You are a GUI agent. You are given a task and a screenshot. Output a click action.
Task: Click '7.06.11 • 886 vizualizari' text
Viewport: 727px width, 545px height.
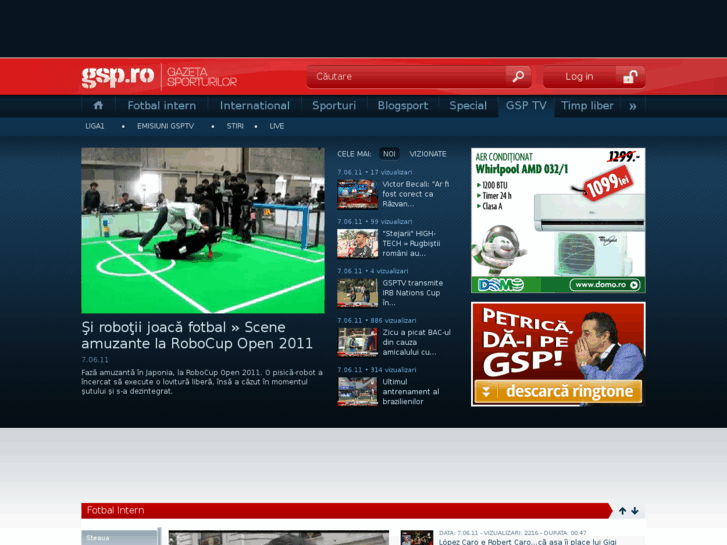pyautogui.click(x=376, y=321)
